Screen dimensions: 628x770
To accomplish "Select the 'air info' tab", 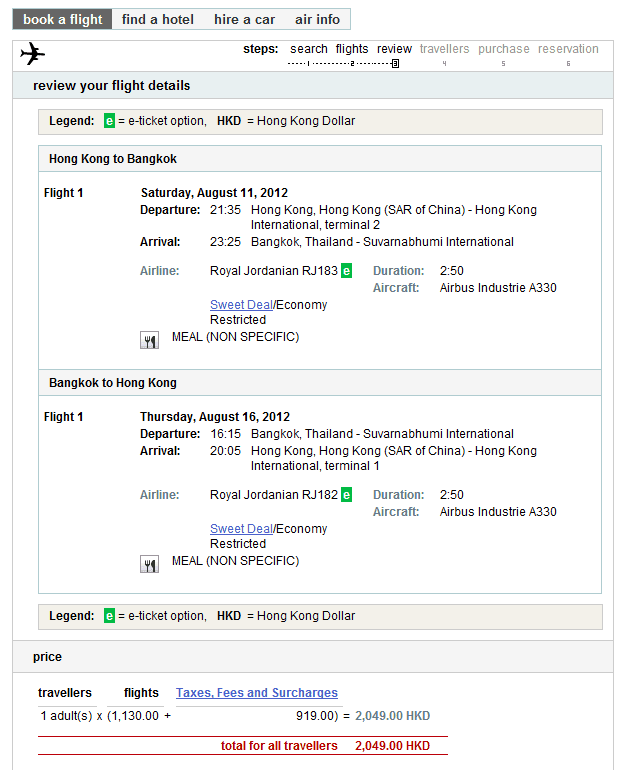I will point(317,19).
